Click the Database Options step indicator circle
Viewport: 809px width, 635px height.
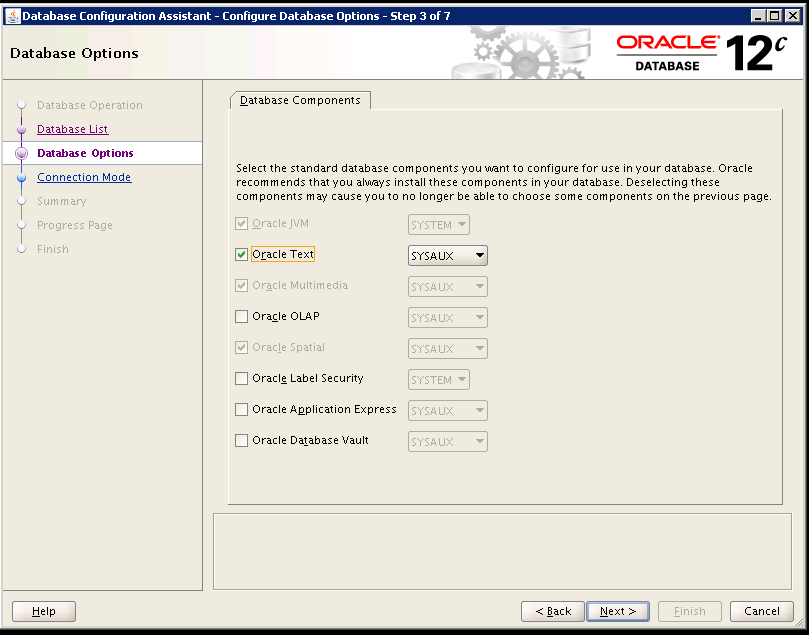pyautogui.click(x=22, y=152)
